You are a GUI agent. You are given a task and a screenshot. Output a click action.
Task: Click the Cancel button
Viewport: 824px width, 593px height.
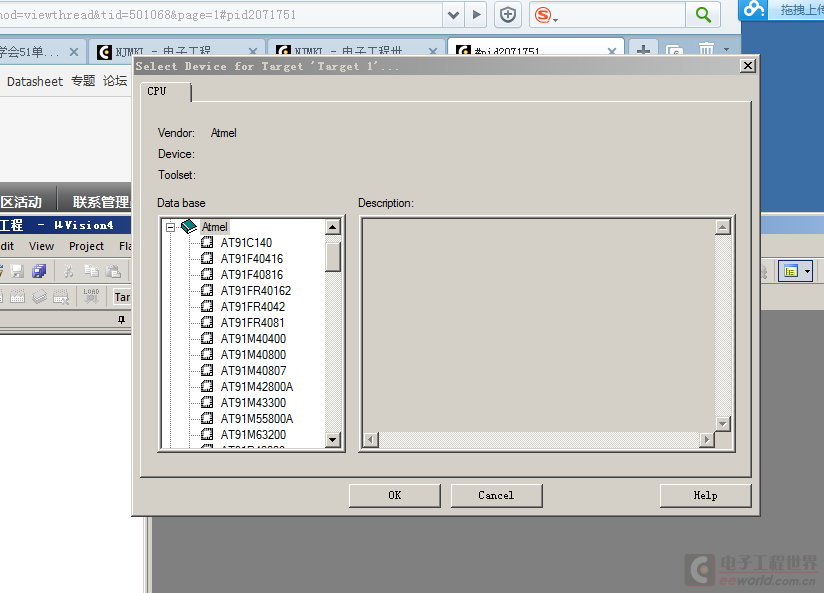coord(496,495)
